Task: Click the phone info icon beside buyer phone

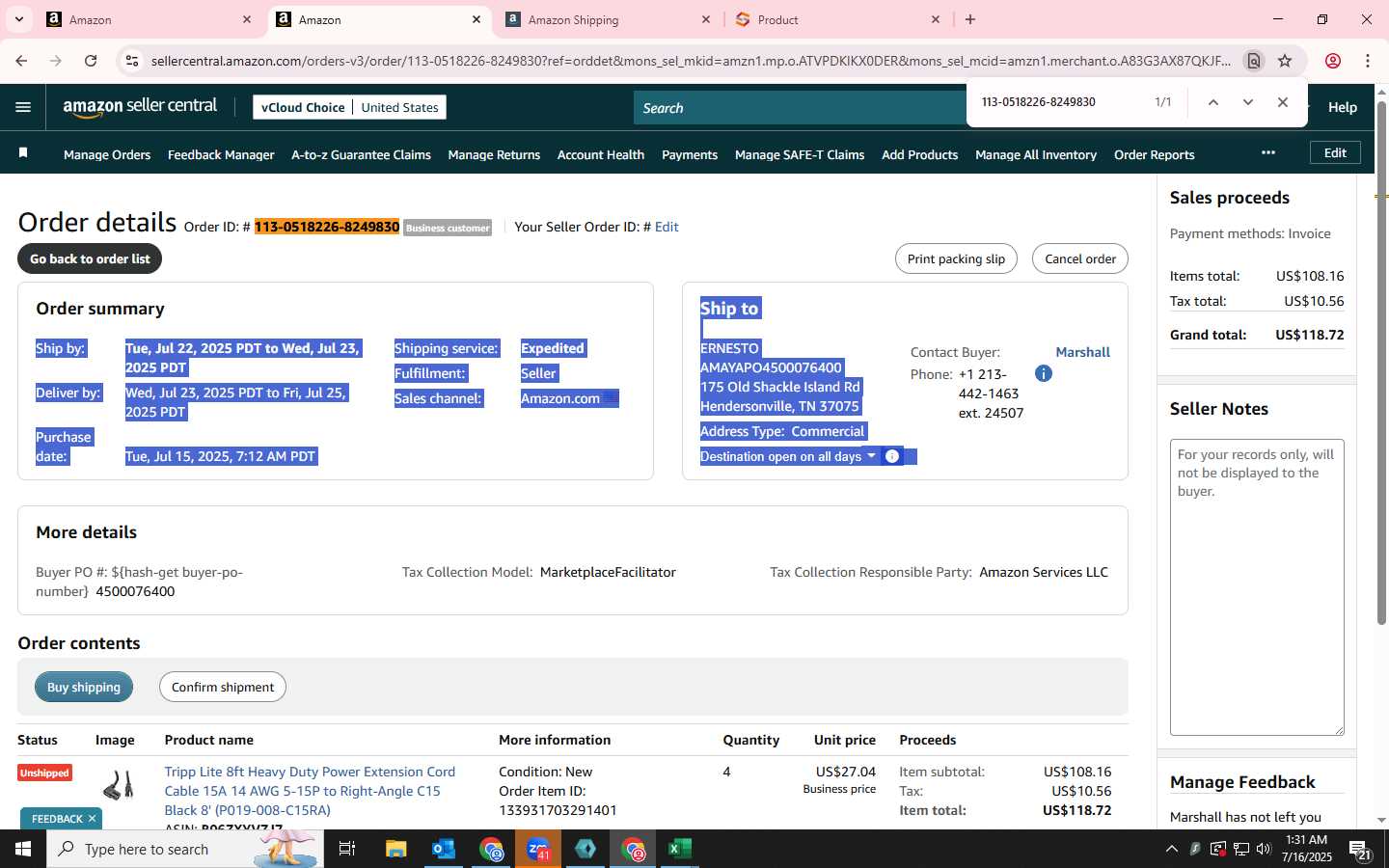Action: coord(1043,373)
